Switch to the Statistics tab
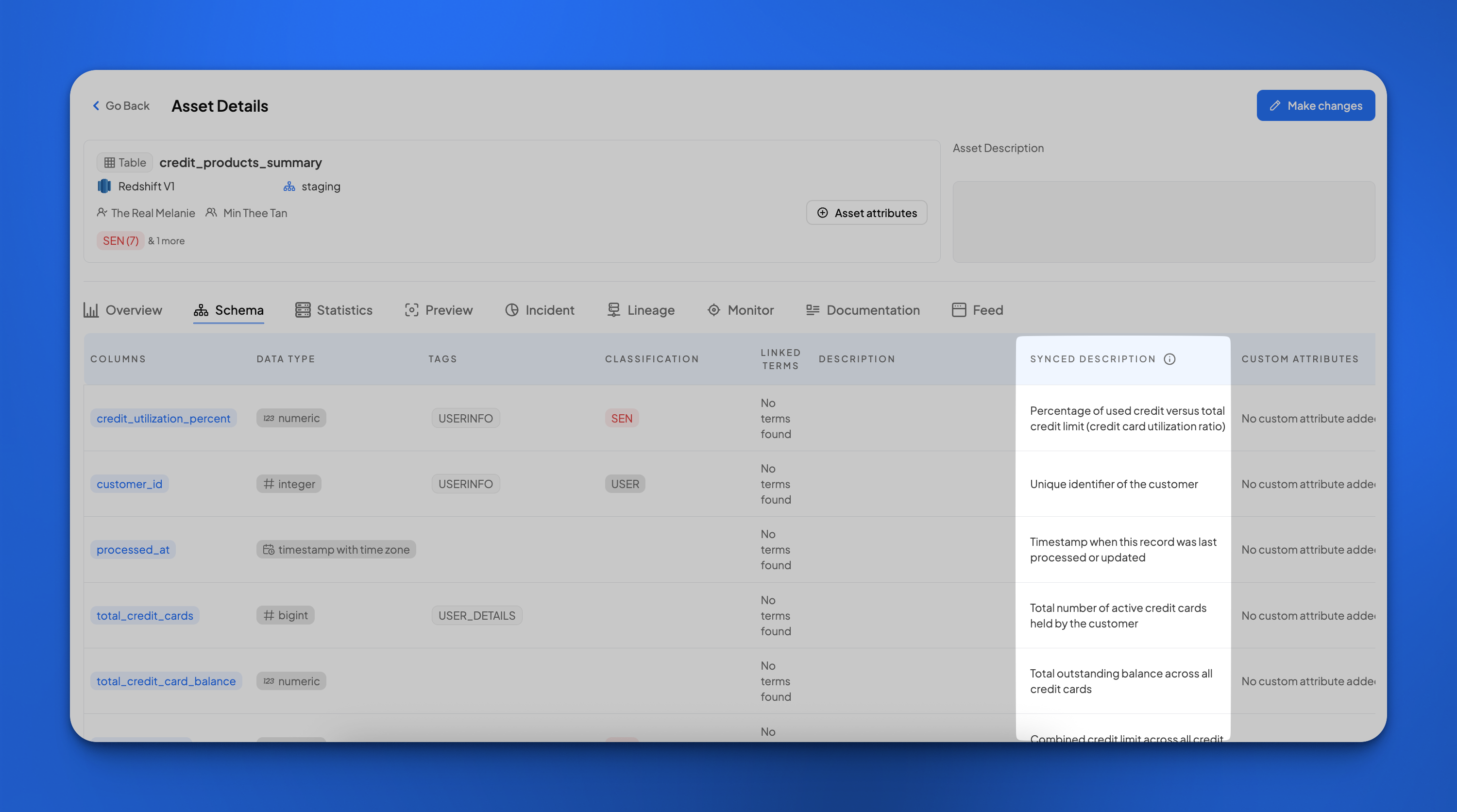The image size is (1457, 812). pyautogui.click(x=334, y=310)
